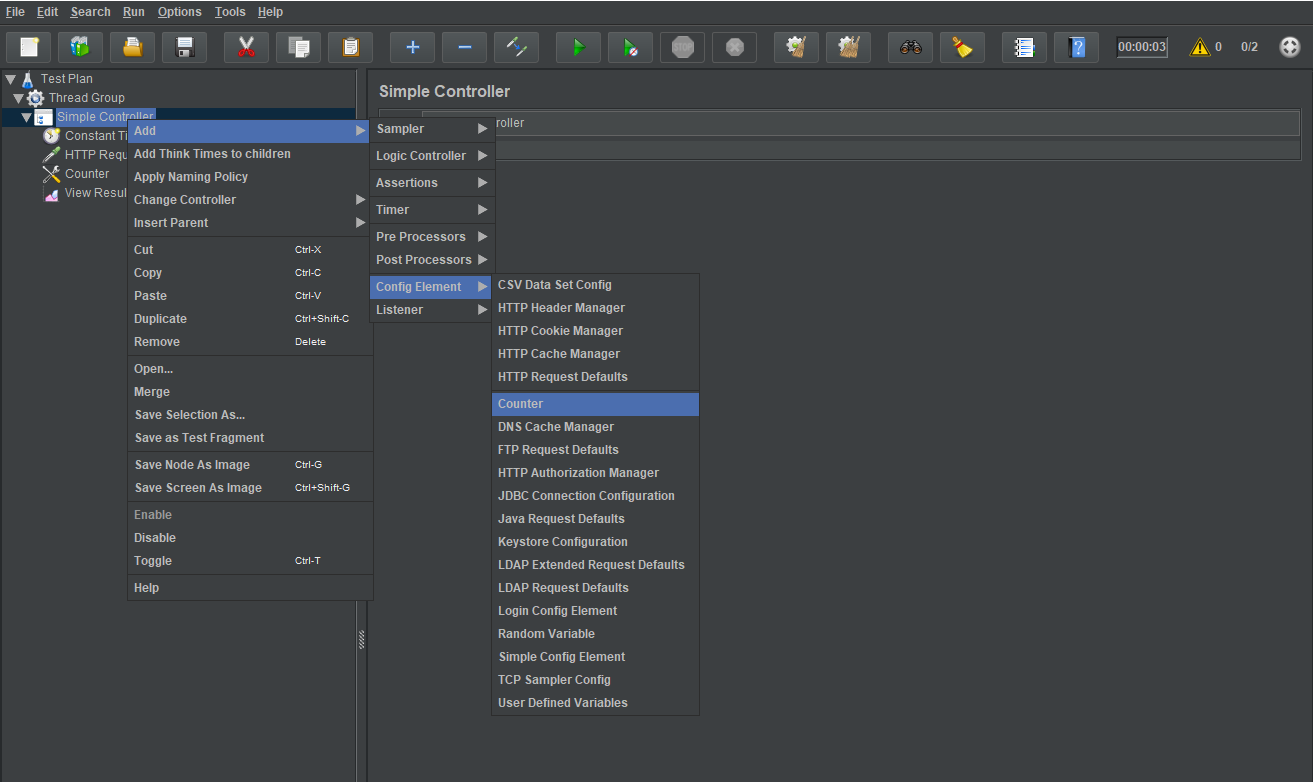Open Insert Parent submenu

click(250, 223)
